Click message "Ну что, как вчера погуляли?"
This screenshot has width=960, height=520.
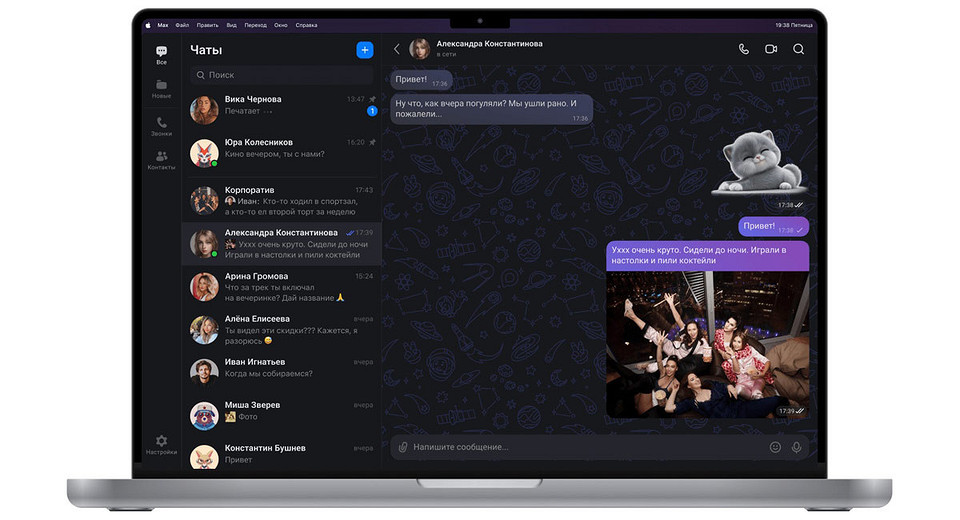click(492, 109)
